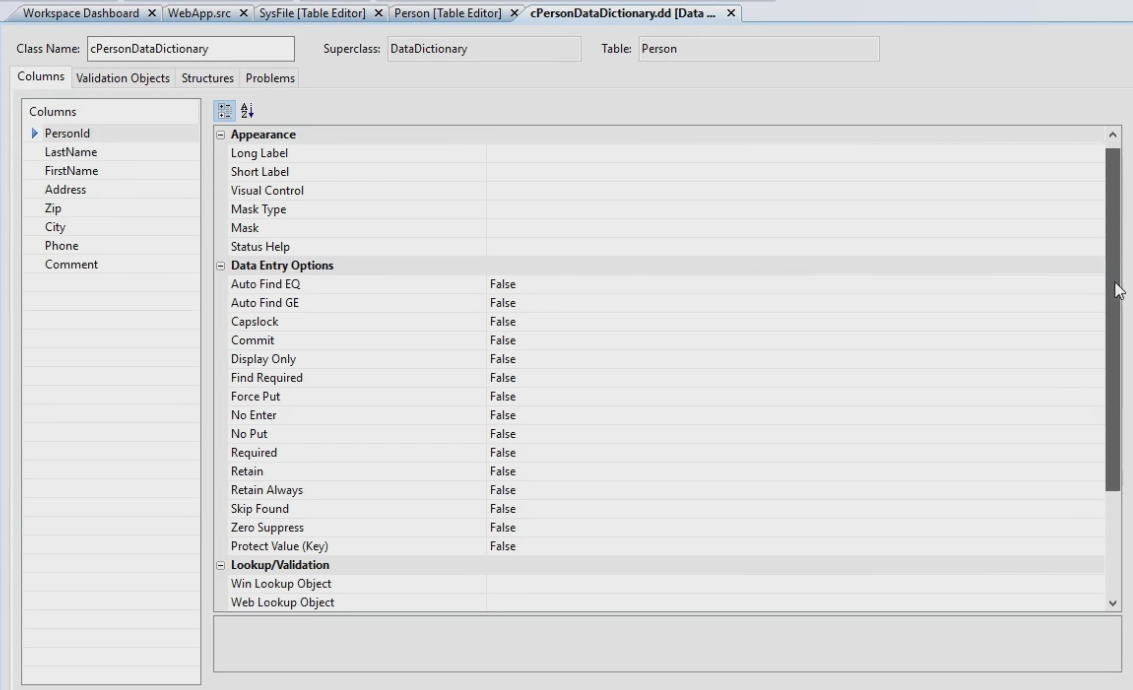
Task: Click the property grid vertical scrollbar thumb
Action: 1114,320
